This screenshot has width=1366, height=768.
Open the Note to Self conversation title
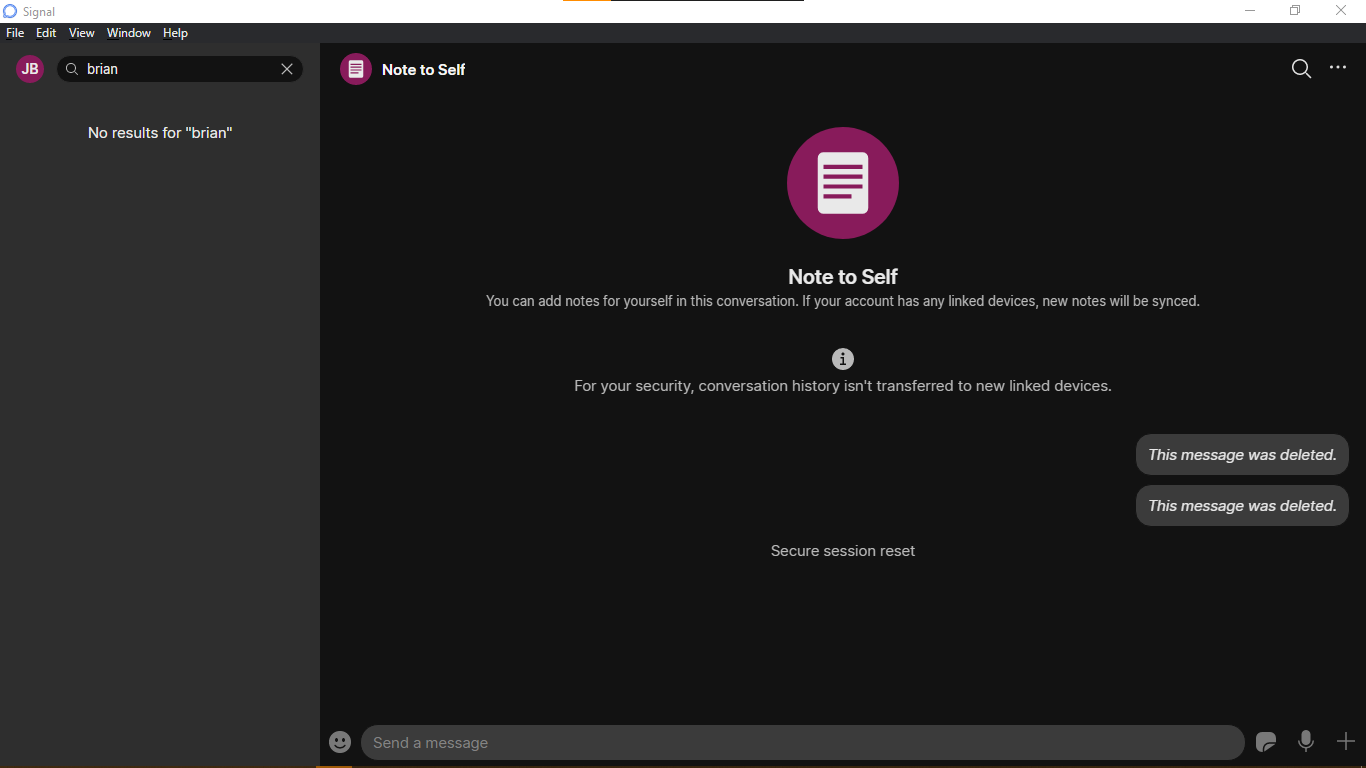[x=423, y=69]
